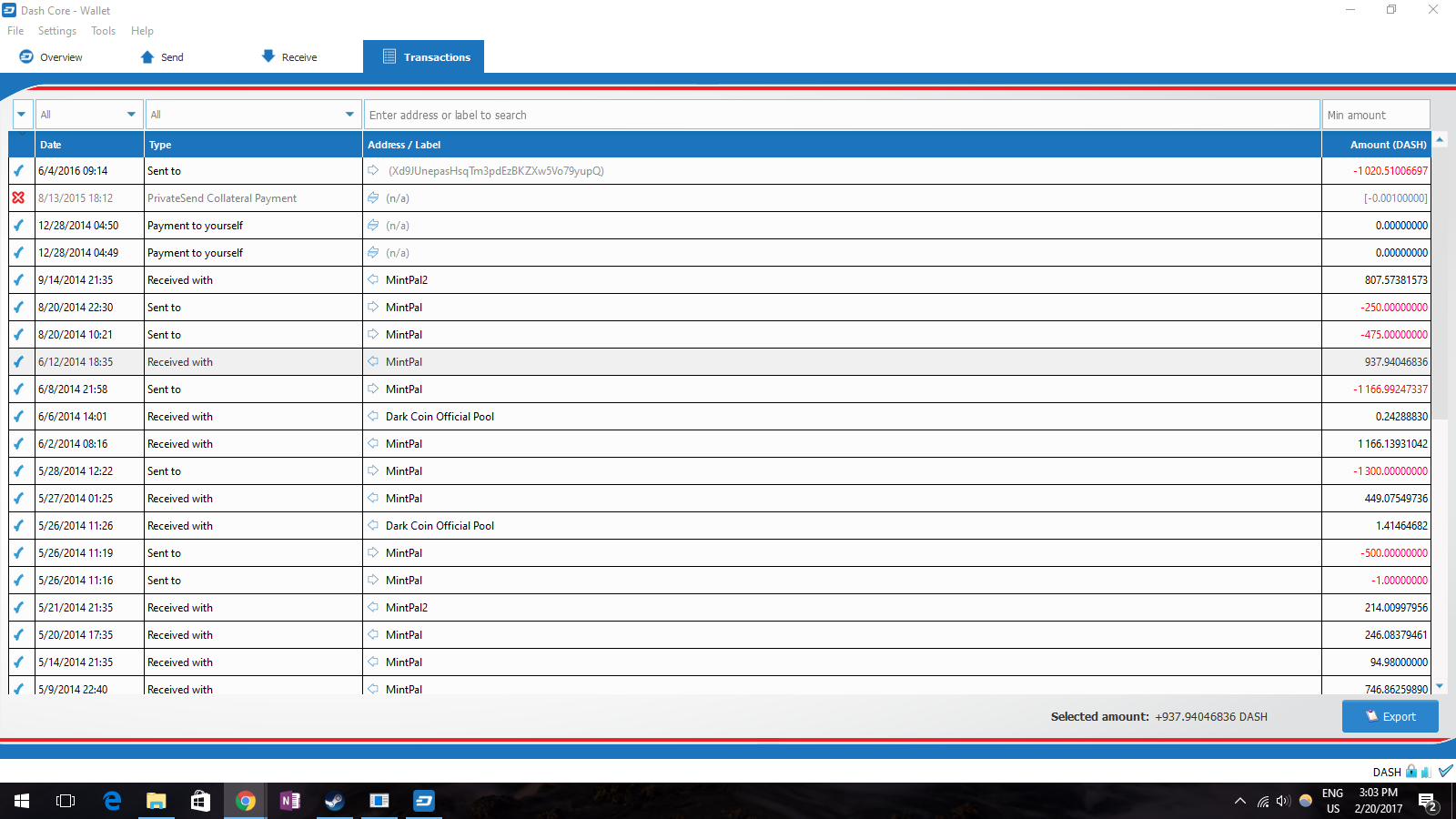The width and height of the screenshot is (1456, 819).
Task: Open the volume control in system tray
Action: (1283, 801)
